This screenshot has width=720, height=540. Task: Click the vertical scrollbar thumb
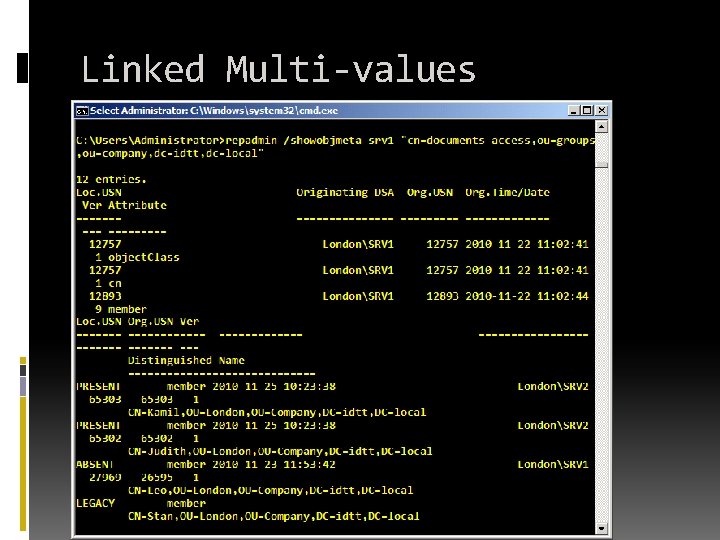click(x=602, y=165)
